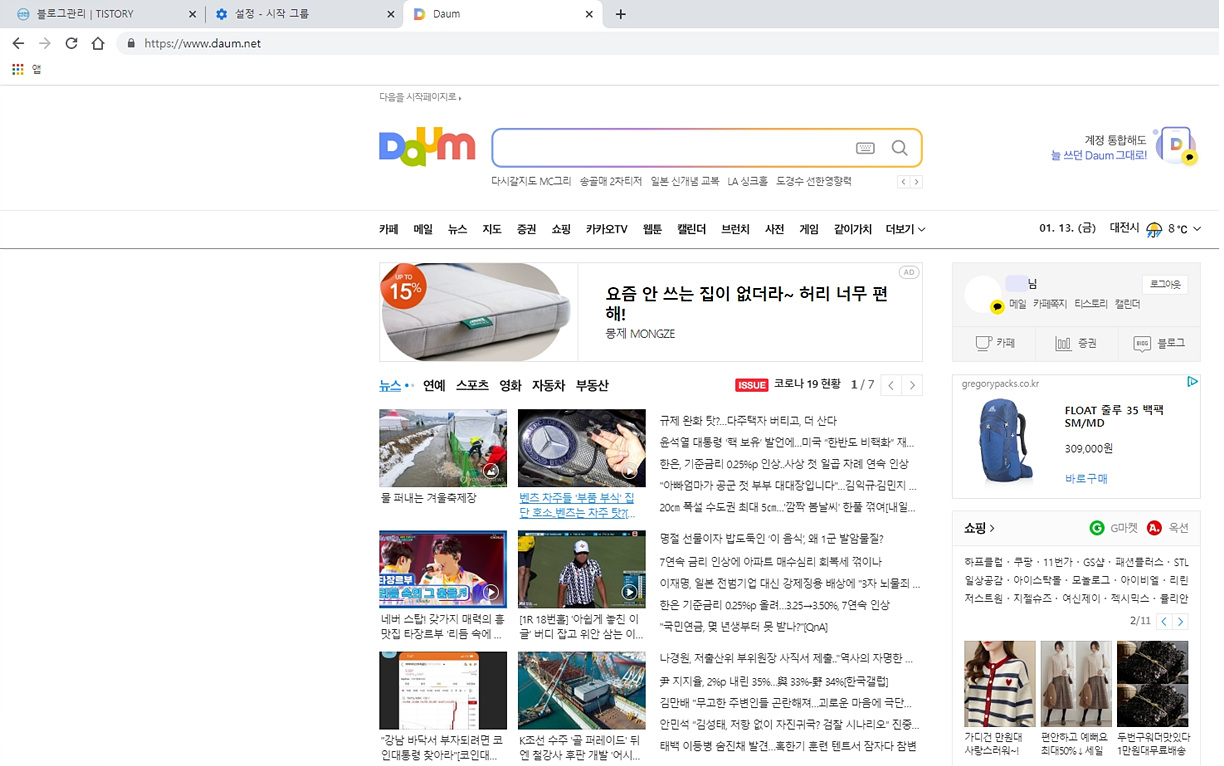Open 카페 in the main menu
This screenshot has width=1224, height=766.
pyautogui.click(x=389, y=229)
